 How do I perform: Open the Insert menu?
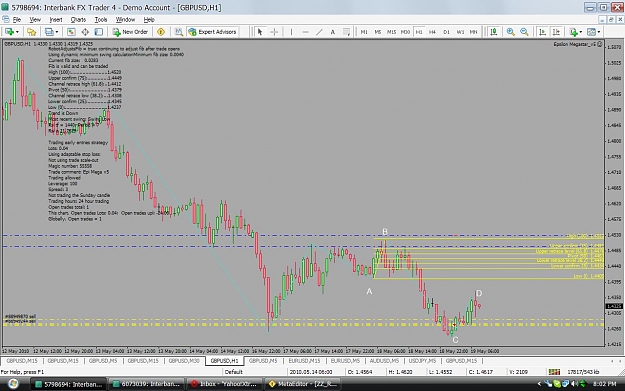point(56,20)
